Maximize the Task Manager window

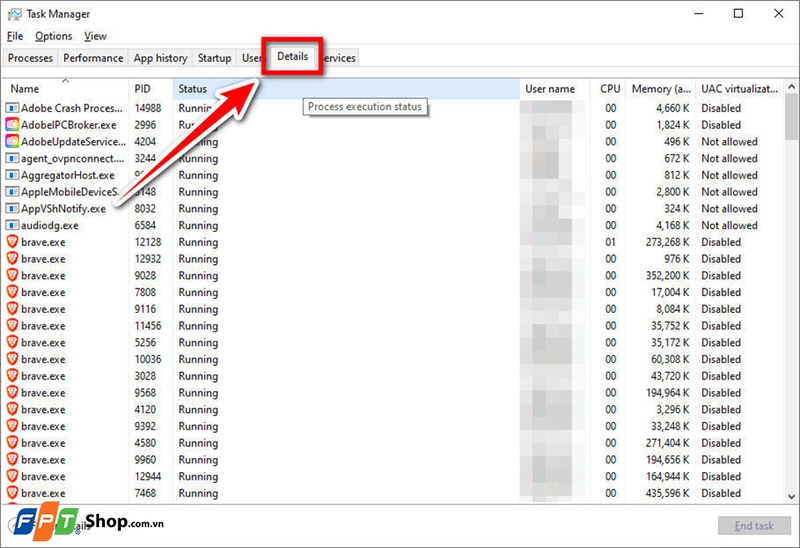(x=738, y=14)
